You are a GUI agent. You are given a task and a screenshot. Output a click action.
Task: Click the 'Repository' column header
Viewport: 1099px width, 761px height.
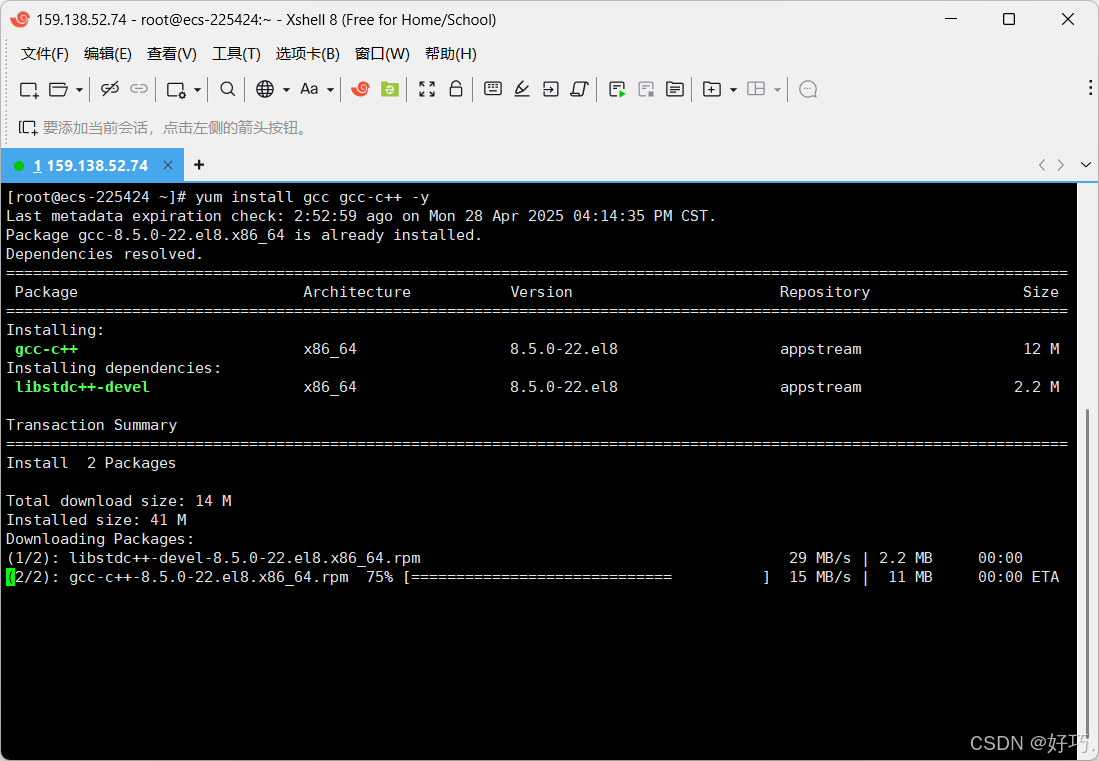(x=825, y=292)
